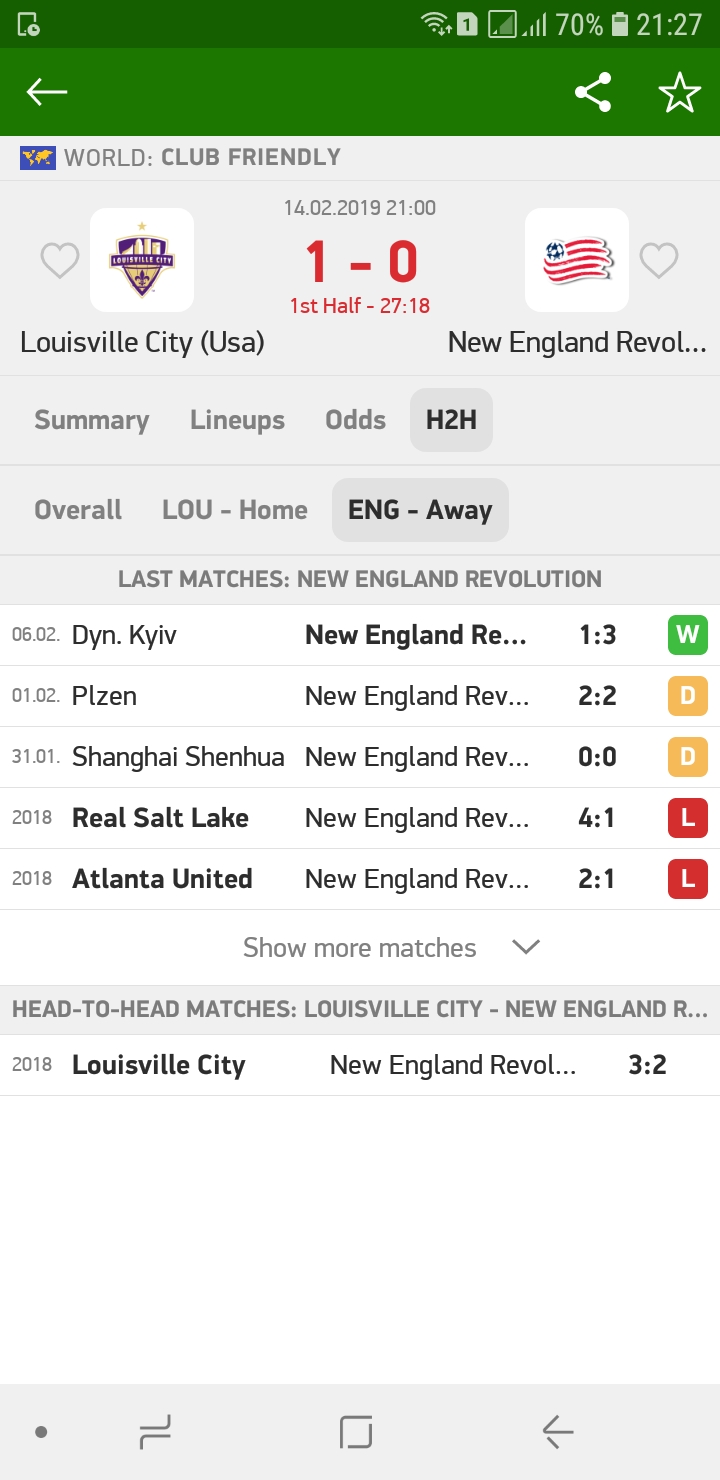Open New England Revolution team logo
The image size is (720, 1480).
pos(577,260)
